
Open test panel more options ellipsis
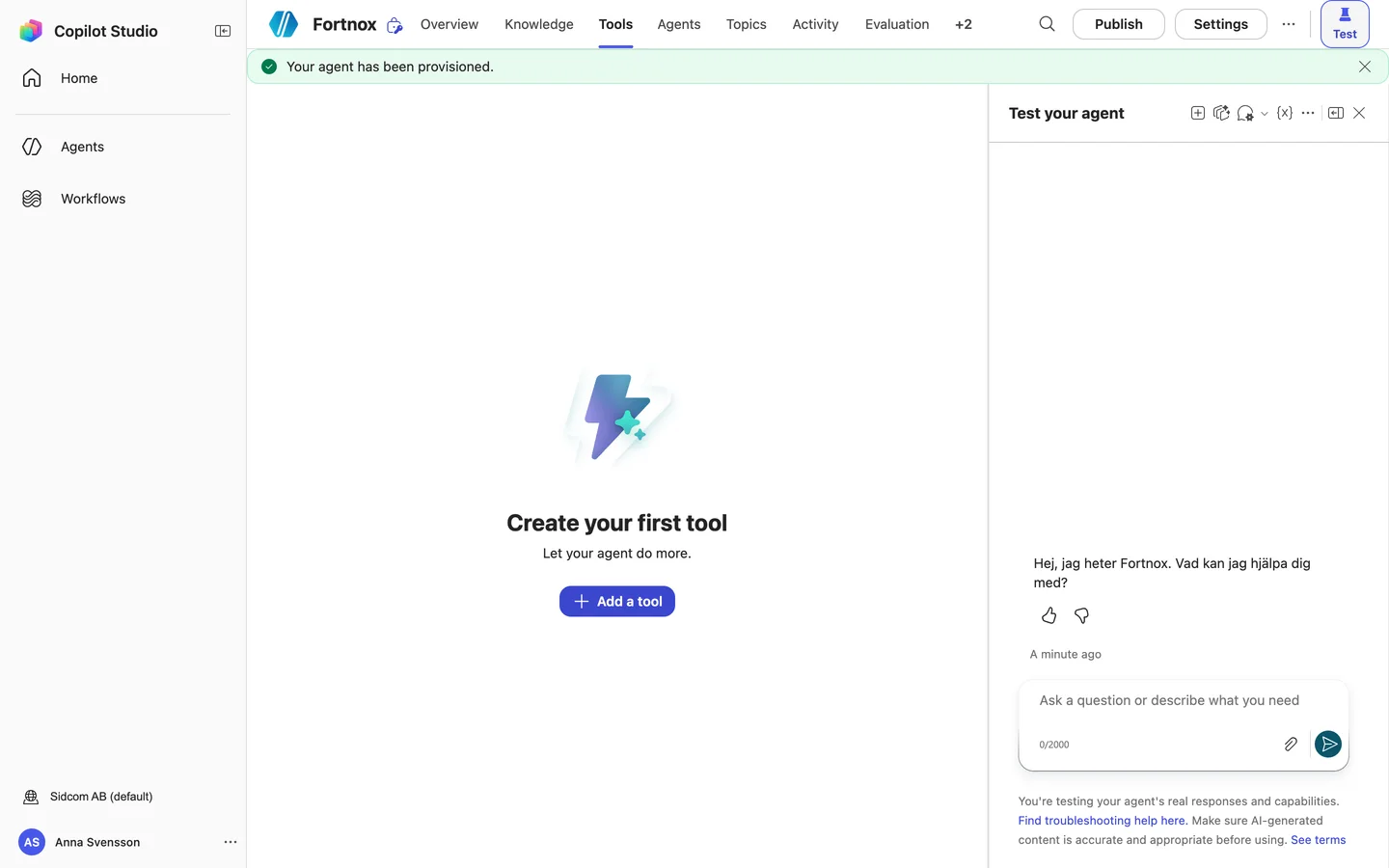coord(1308,113)
